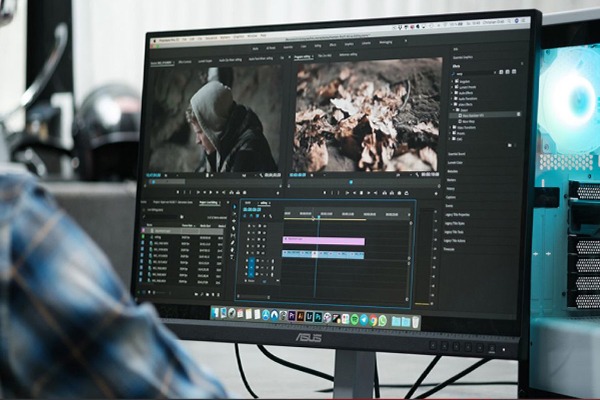Select the pink clip in the timeline
The width and height of the screenshot is (600, 400).
324,241
